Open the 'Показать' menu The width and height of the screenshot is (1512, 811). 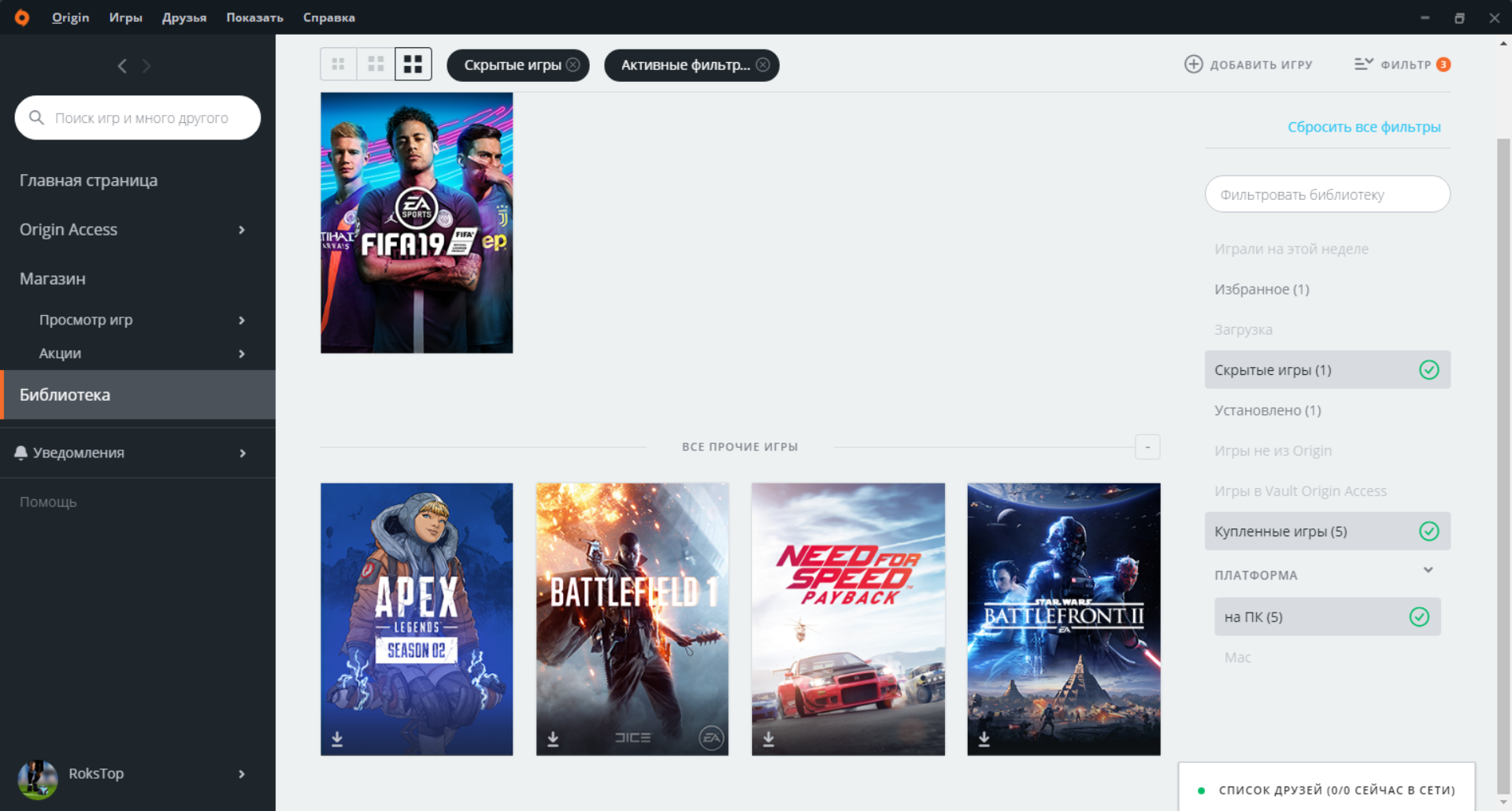point(254,17)
